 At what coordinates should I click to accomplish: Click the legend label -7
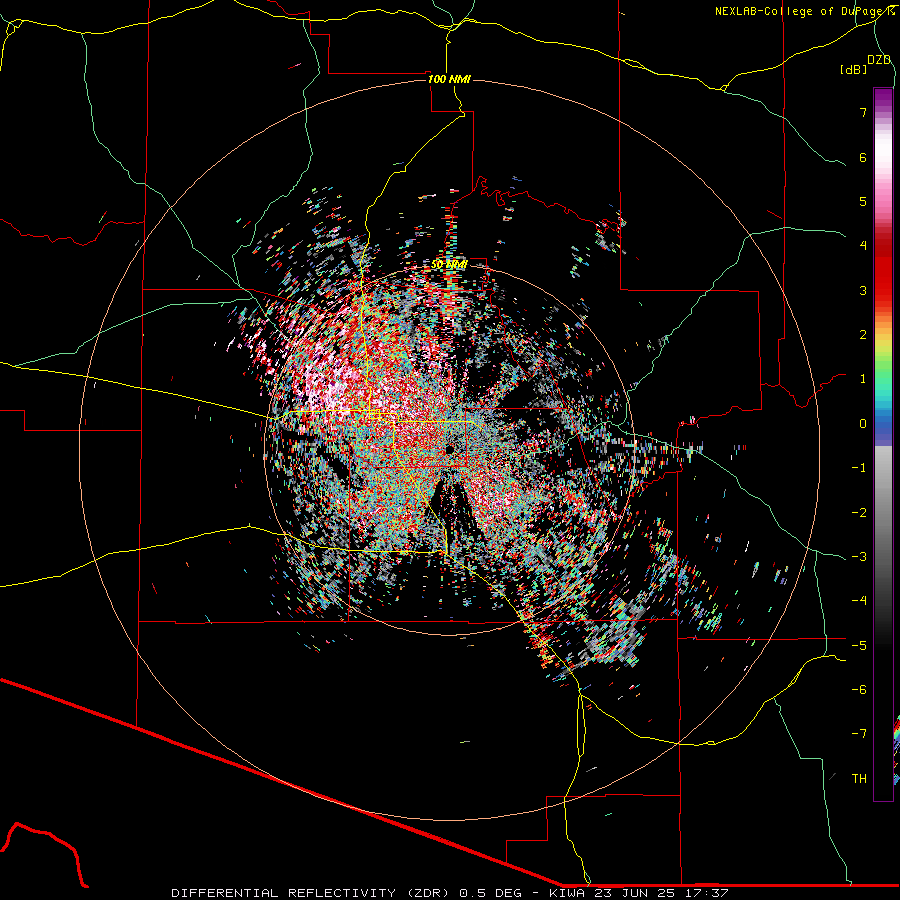coord(859,734)
